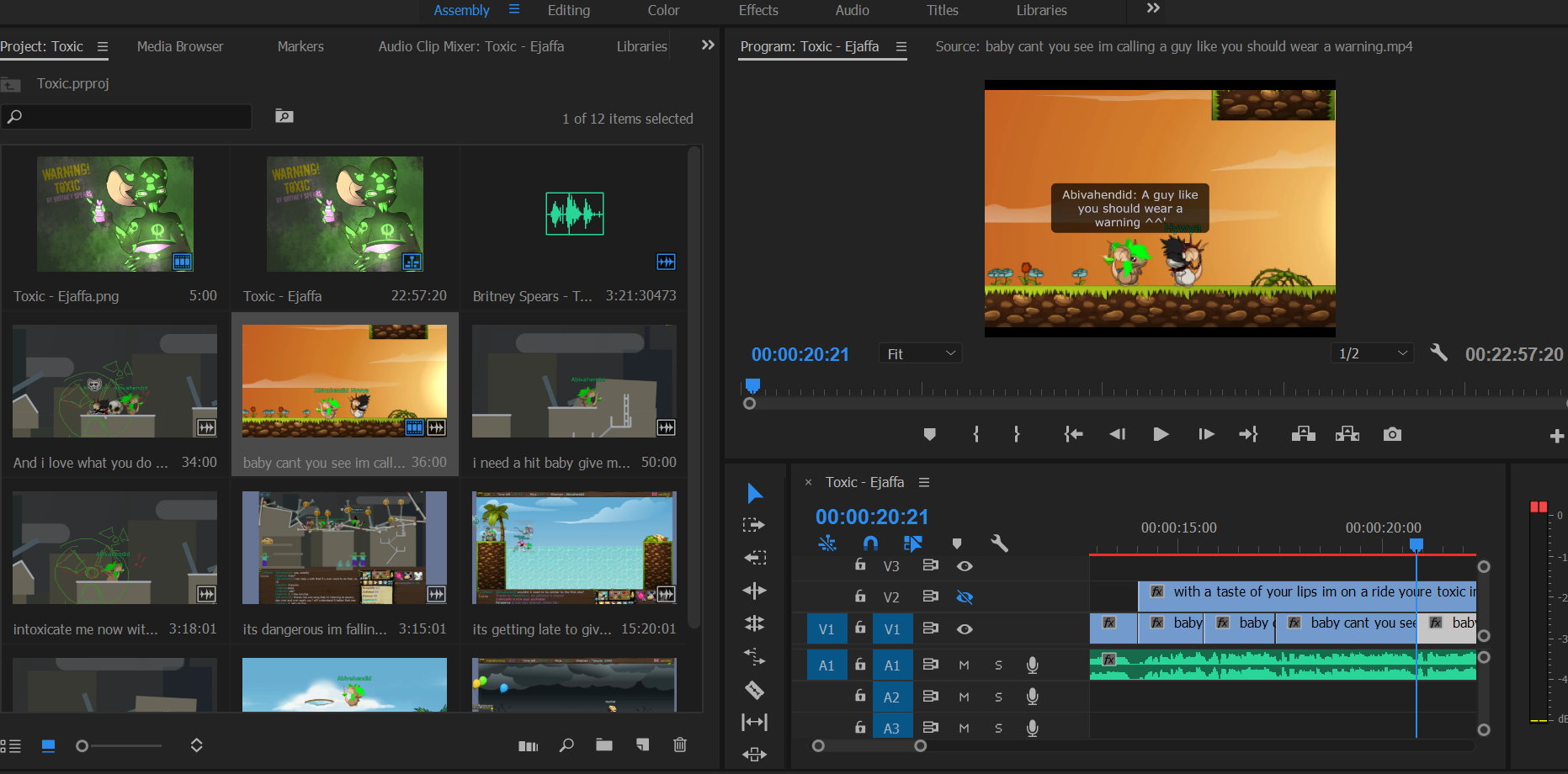Toggle V3 track output eye
1568x774 pixels.
[x=965, y=566]
